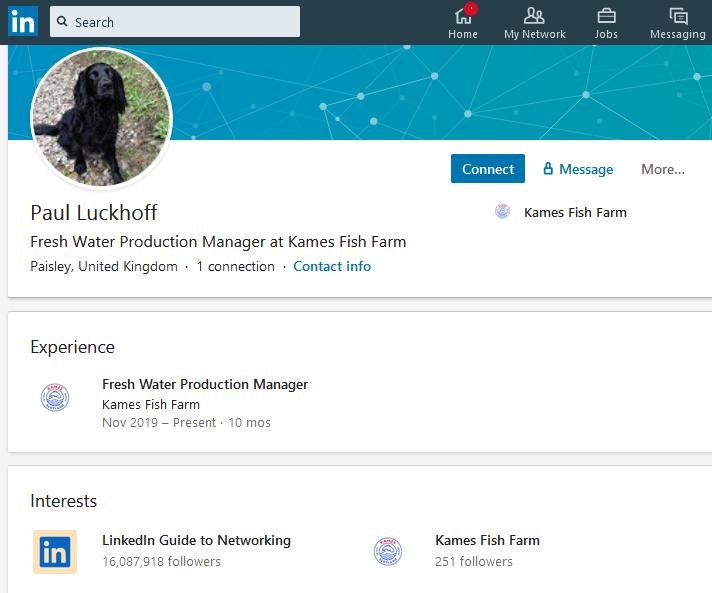Viewport: 712px width, 593px height.
Task: Click Kames Fish Farm logo beside profile name
Action: click(x=502, y=212)
